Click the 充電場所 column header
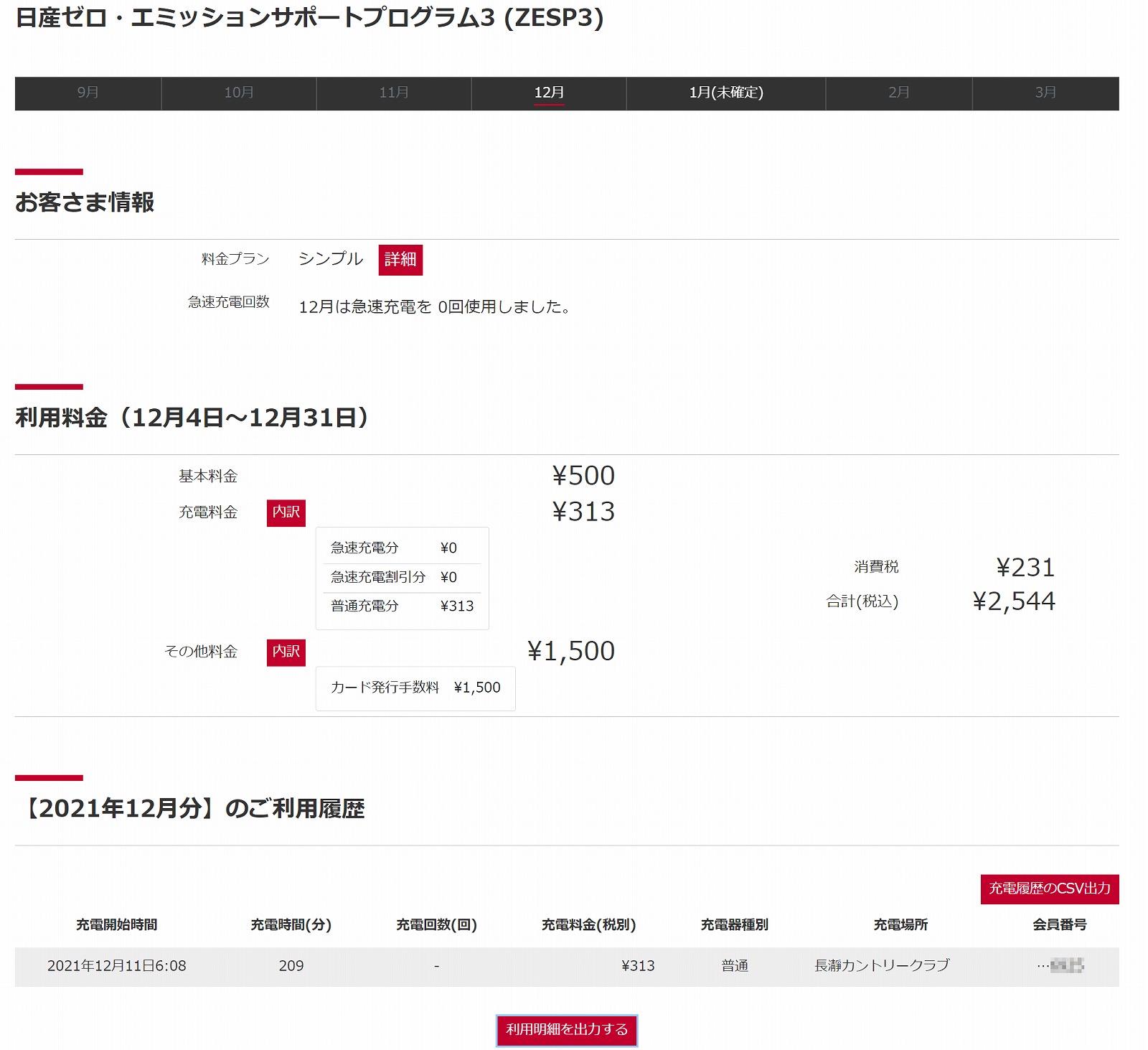 click(x=900, y=924)
